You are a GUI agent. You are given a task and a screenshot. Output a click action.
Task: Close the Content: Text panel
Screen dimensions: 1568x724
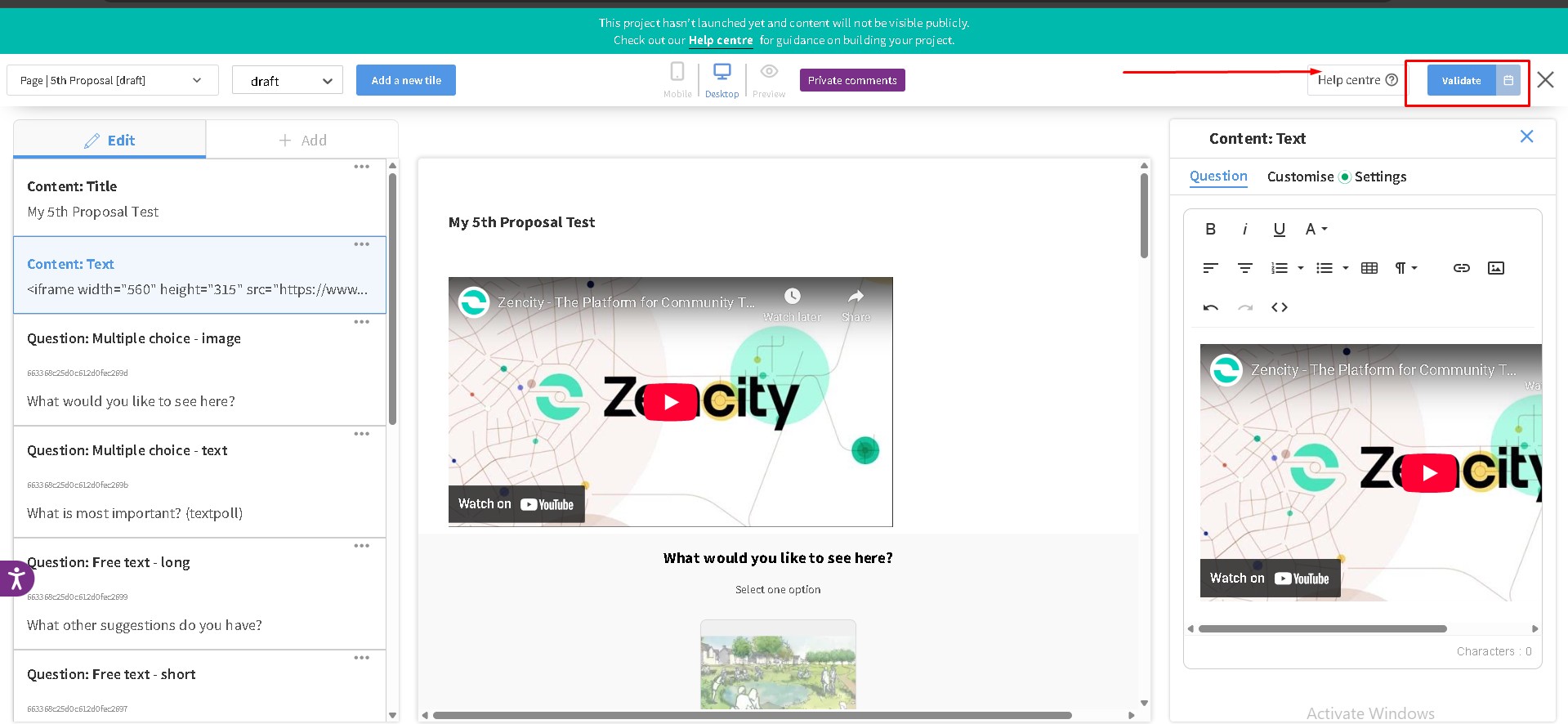pos(1526,136)
